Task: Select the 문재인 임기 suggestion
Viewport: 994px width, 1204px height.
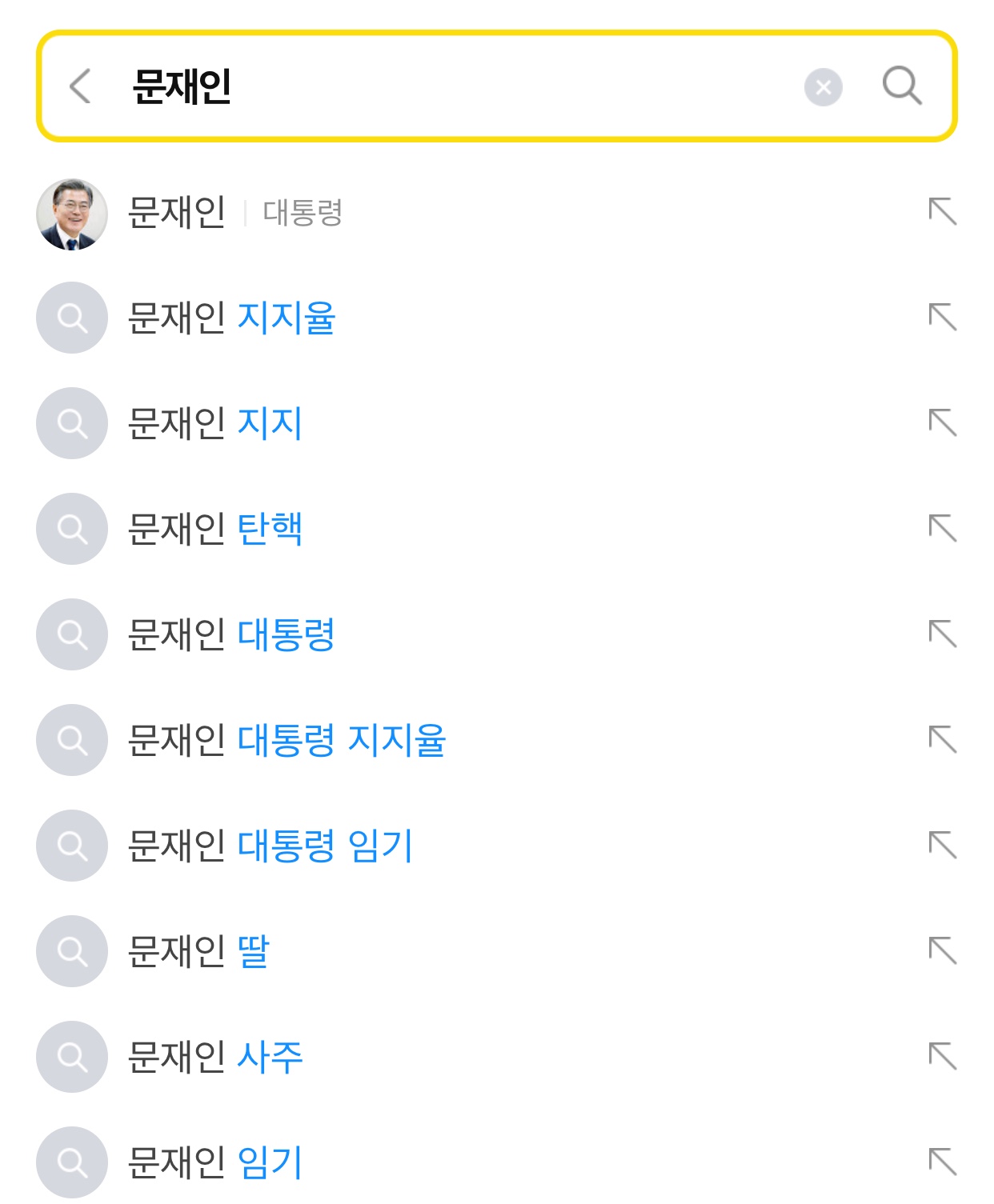Action: tap(214, 1162)
